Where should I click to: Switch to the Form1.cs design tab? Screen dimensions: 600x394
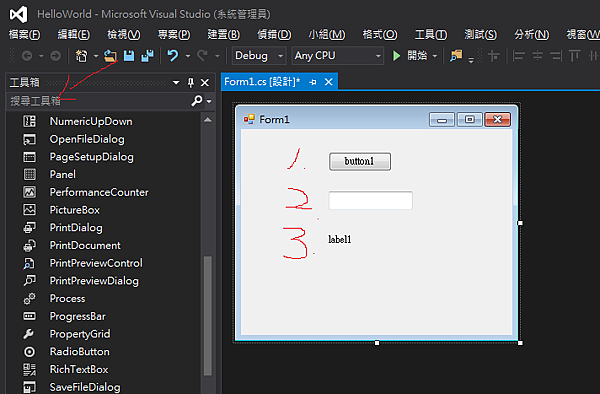coord(262,82)
